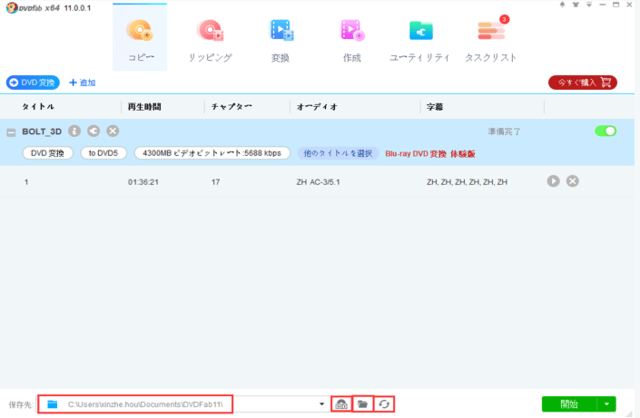
Task: Toggle the BOLT_3D green enable switch
Action: 605,131
